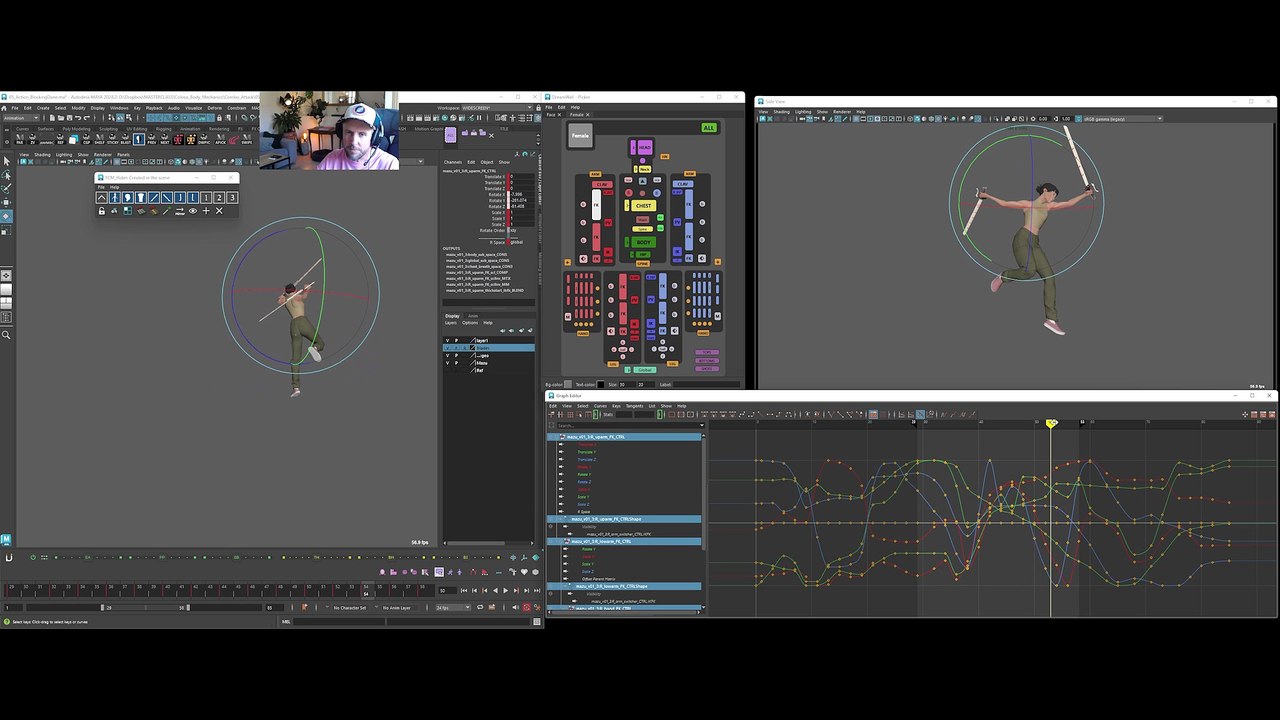Click the HEAD control button in Picker
The width and height of the screenshot is (1280, 720).
[644, 147]
